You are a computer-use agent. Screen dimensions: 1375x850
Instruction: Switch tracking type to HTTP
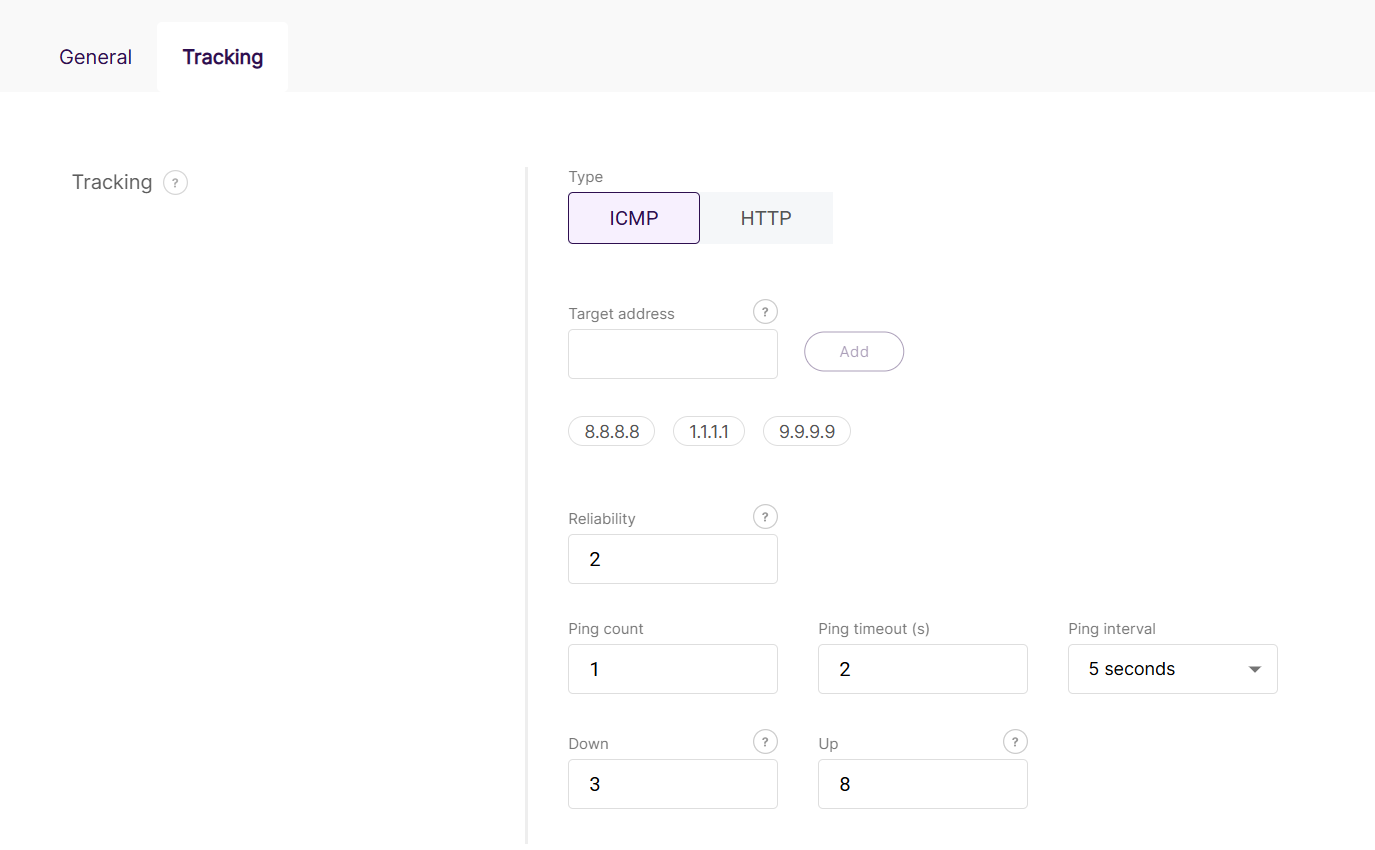click(766, 218)
